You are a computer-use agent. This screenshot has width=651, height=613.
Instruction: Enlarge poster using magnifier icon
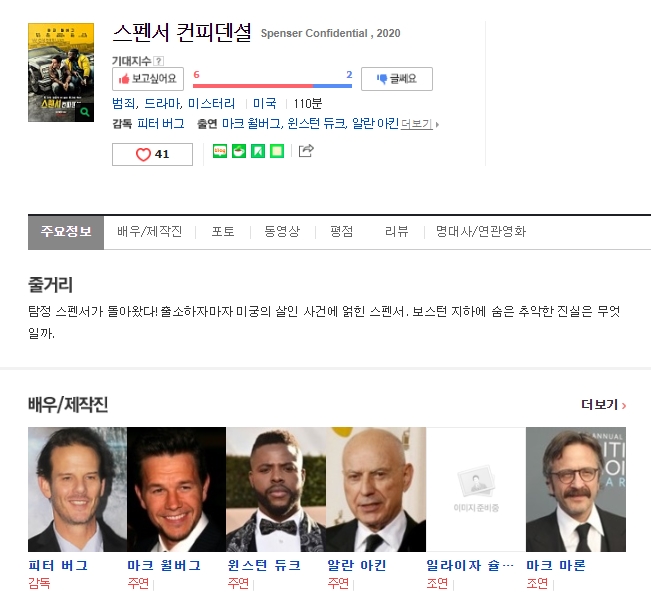[x=85, y=113]
